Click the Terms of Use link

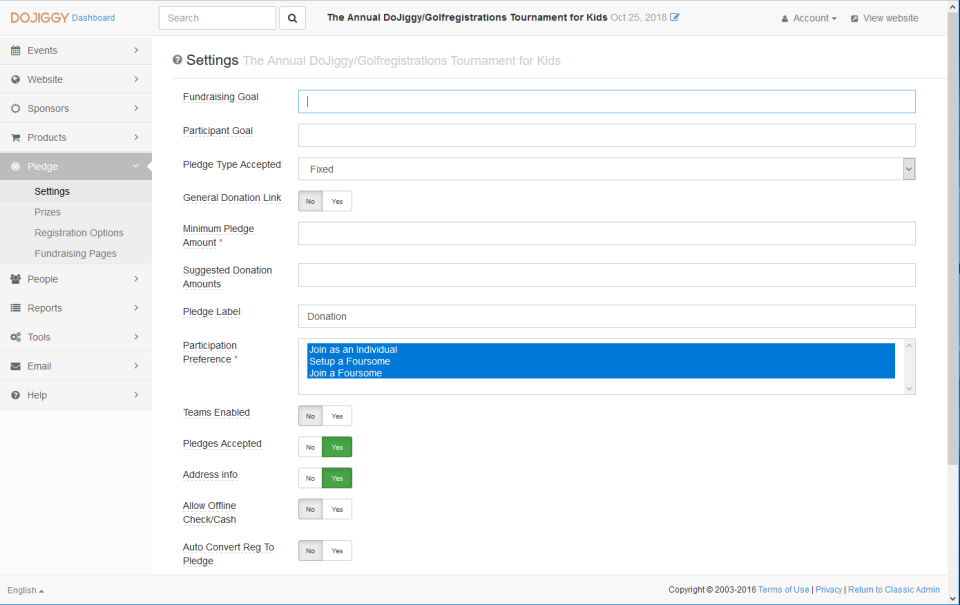click(784, 590)
